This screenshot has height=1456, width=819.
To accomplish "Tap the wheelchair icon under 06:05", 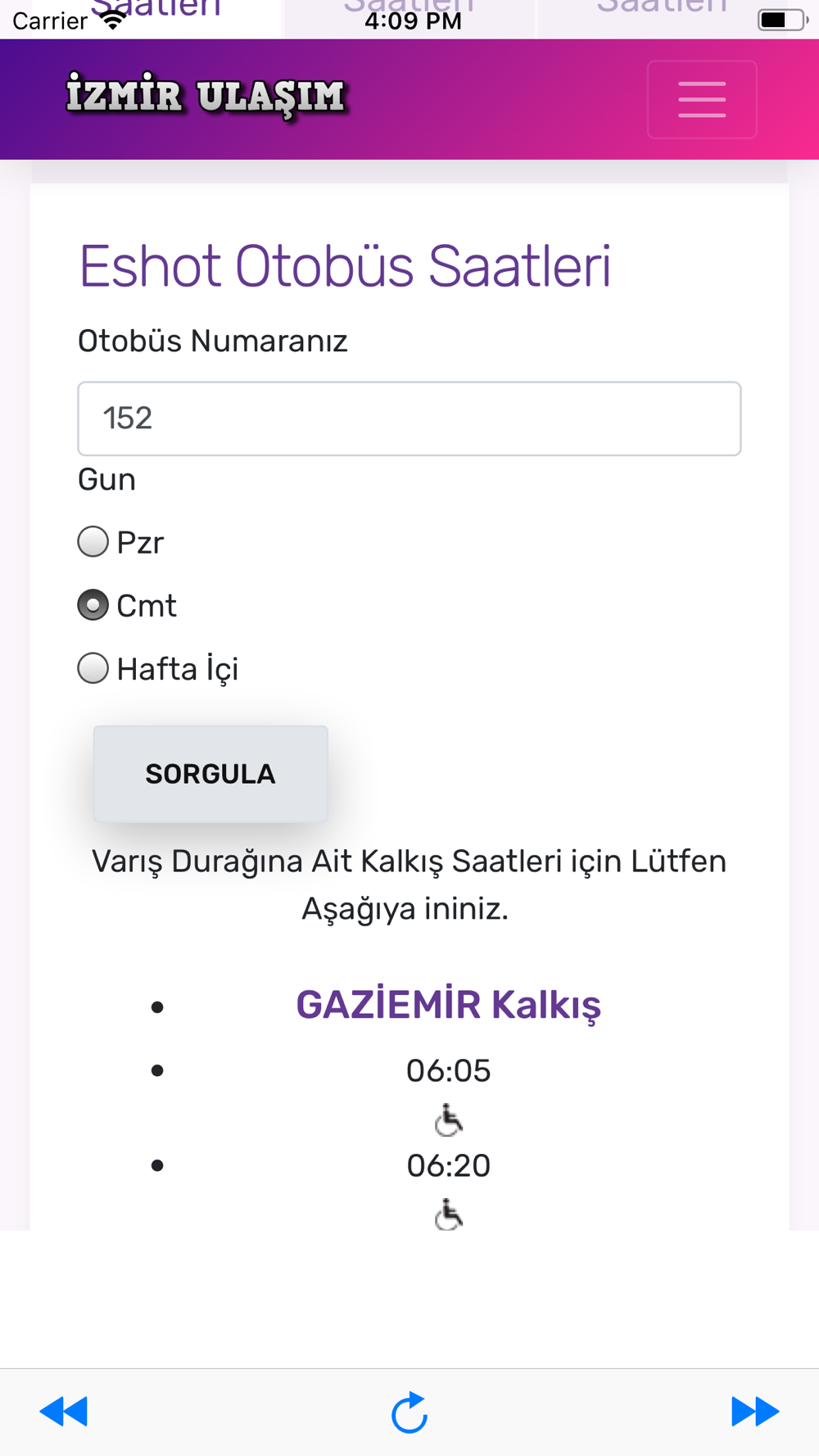I will 449,1119.
